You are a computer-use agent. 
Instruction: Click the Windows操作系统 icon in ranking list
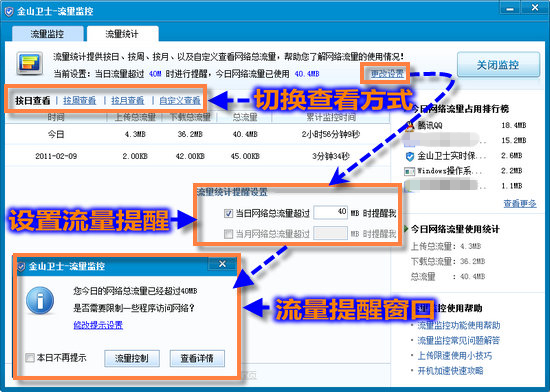[x=409, y=171]
